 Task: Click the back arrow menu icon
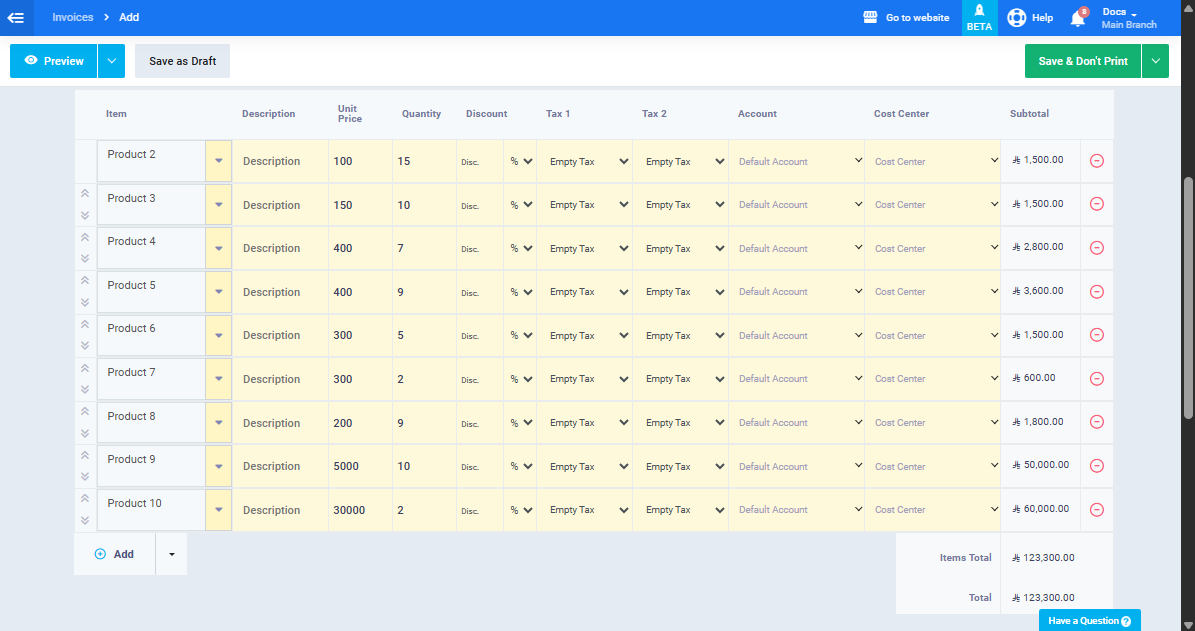pos(16,18)
